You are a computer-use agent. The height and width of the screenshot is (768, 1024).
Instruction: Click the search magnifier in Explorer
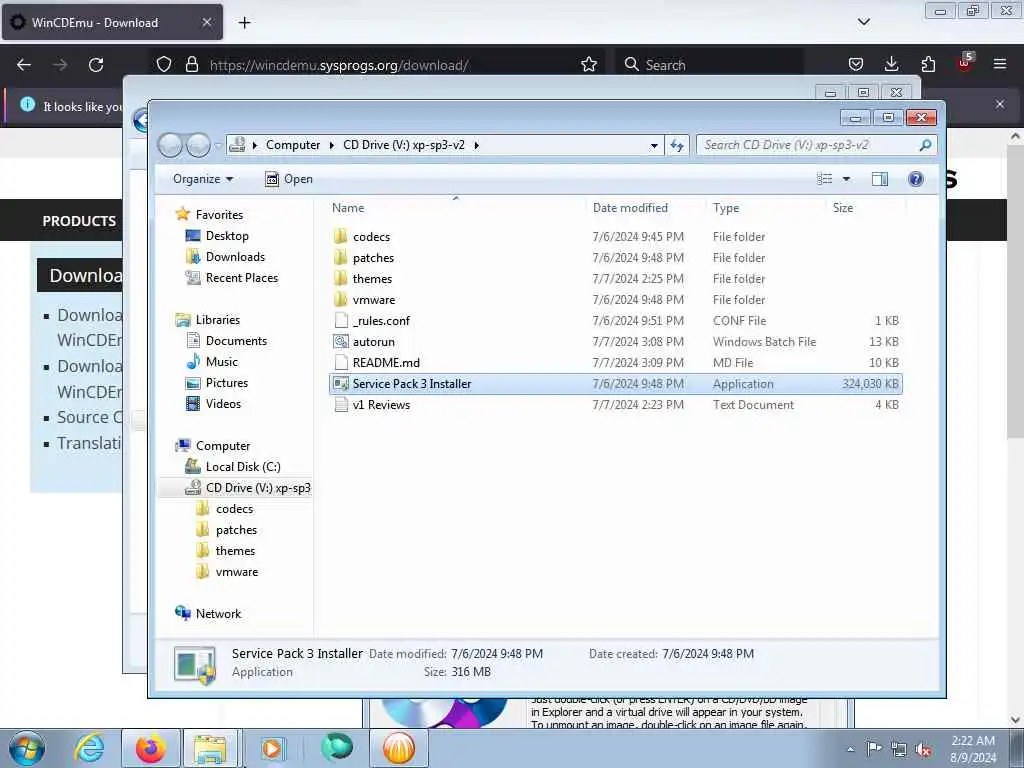[925, 145]
